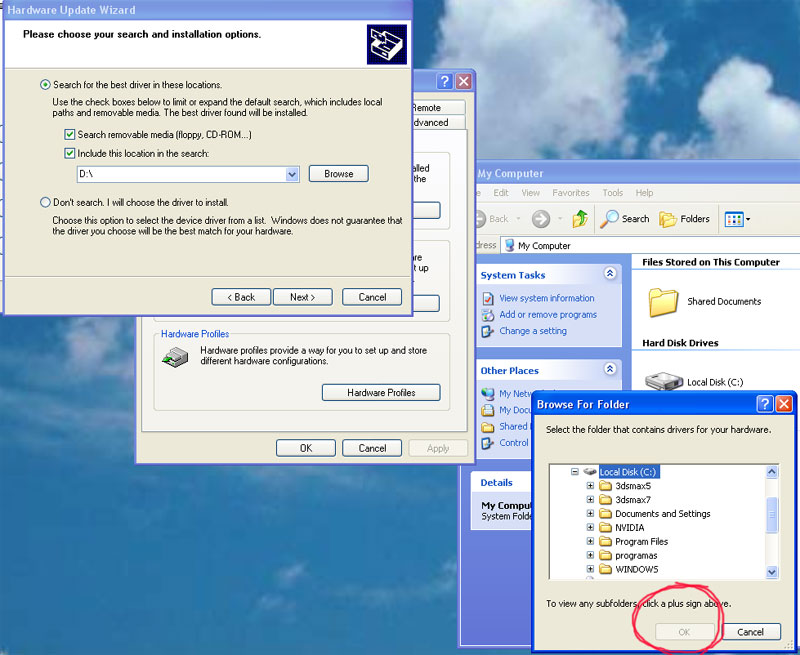
Task: Open the Edit menu in My Computer
Action: click(x=501, y=193)
